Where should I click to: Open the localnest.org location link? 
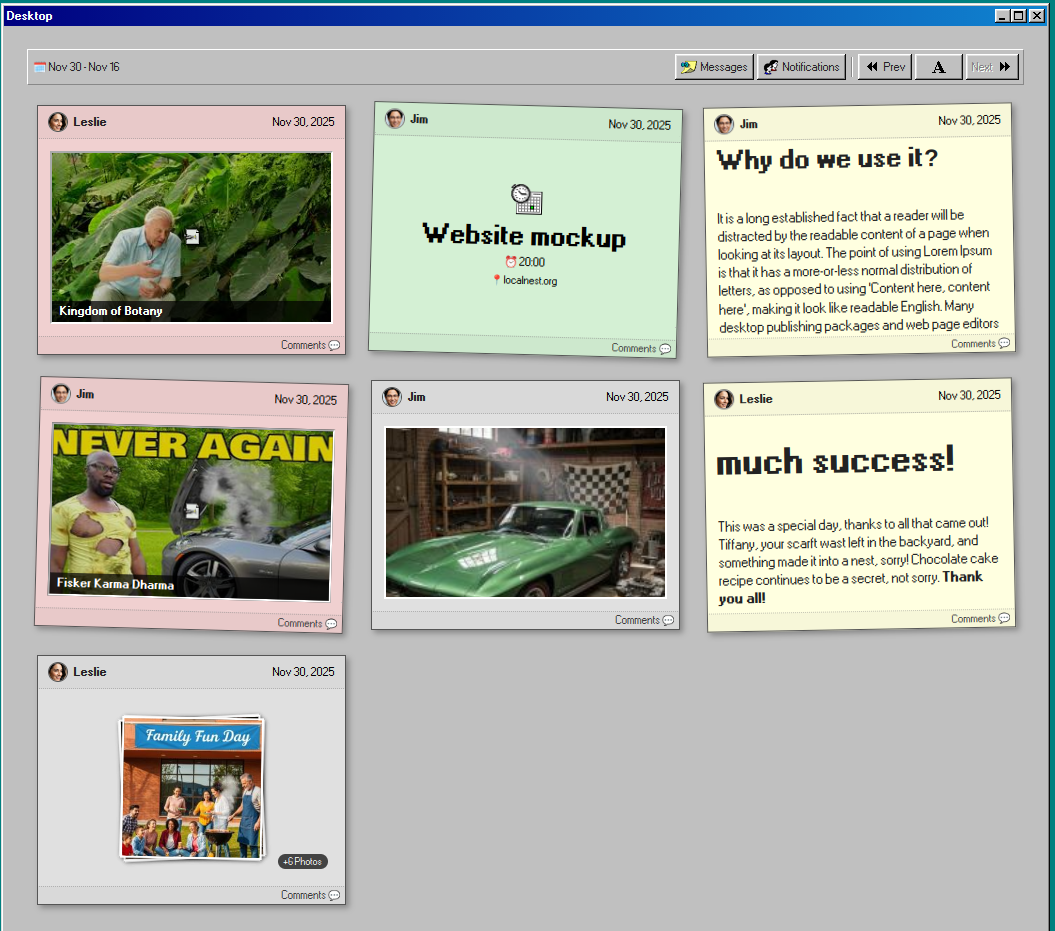(529, 281)
